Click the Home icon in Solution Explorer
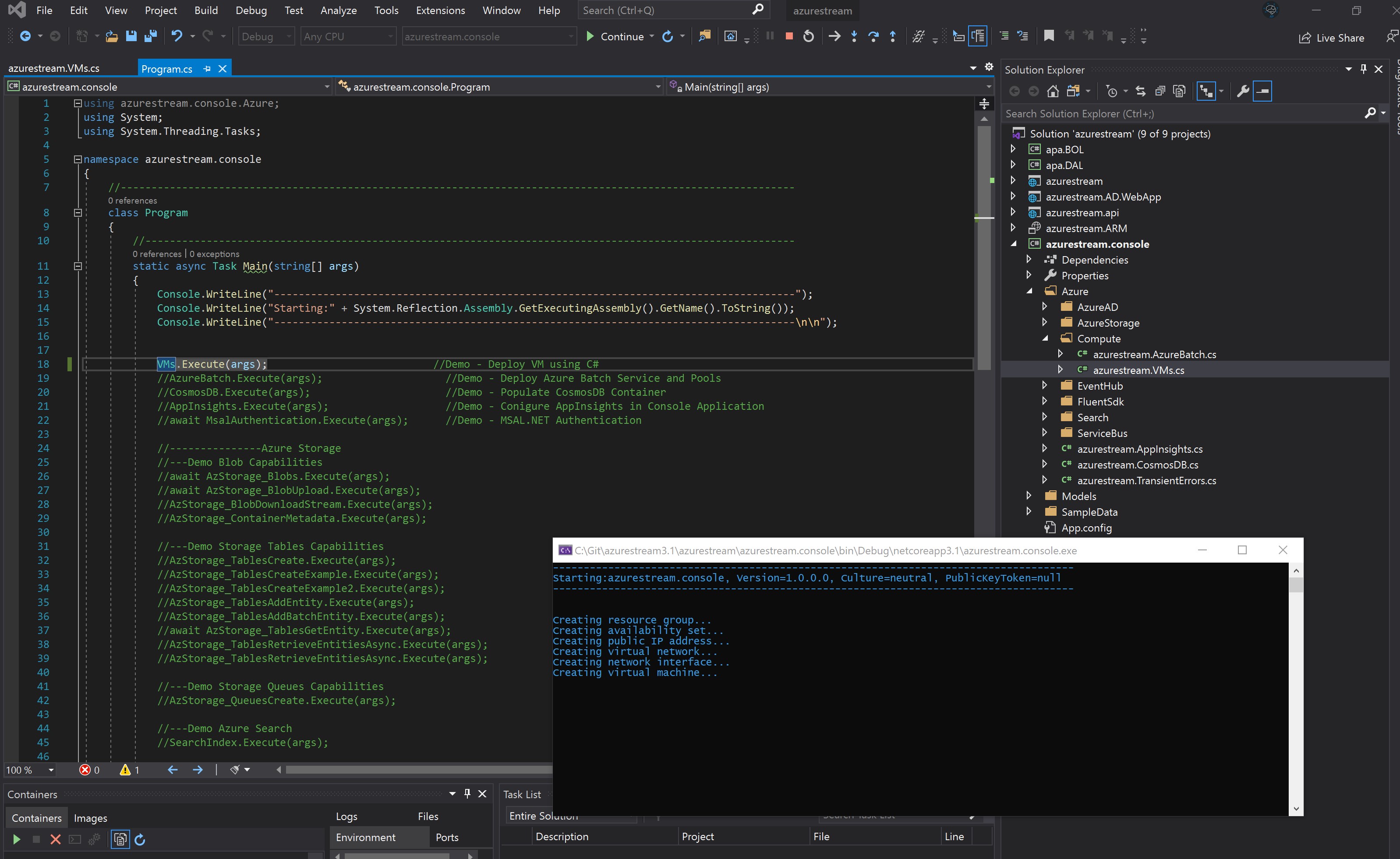This screenshot has width=1400, height=859. [1053, 91]
